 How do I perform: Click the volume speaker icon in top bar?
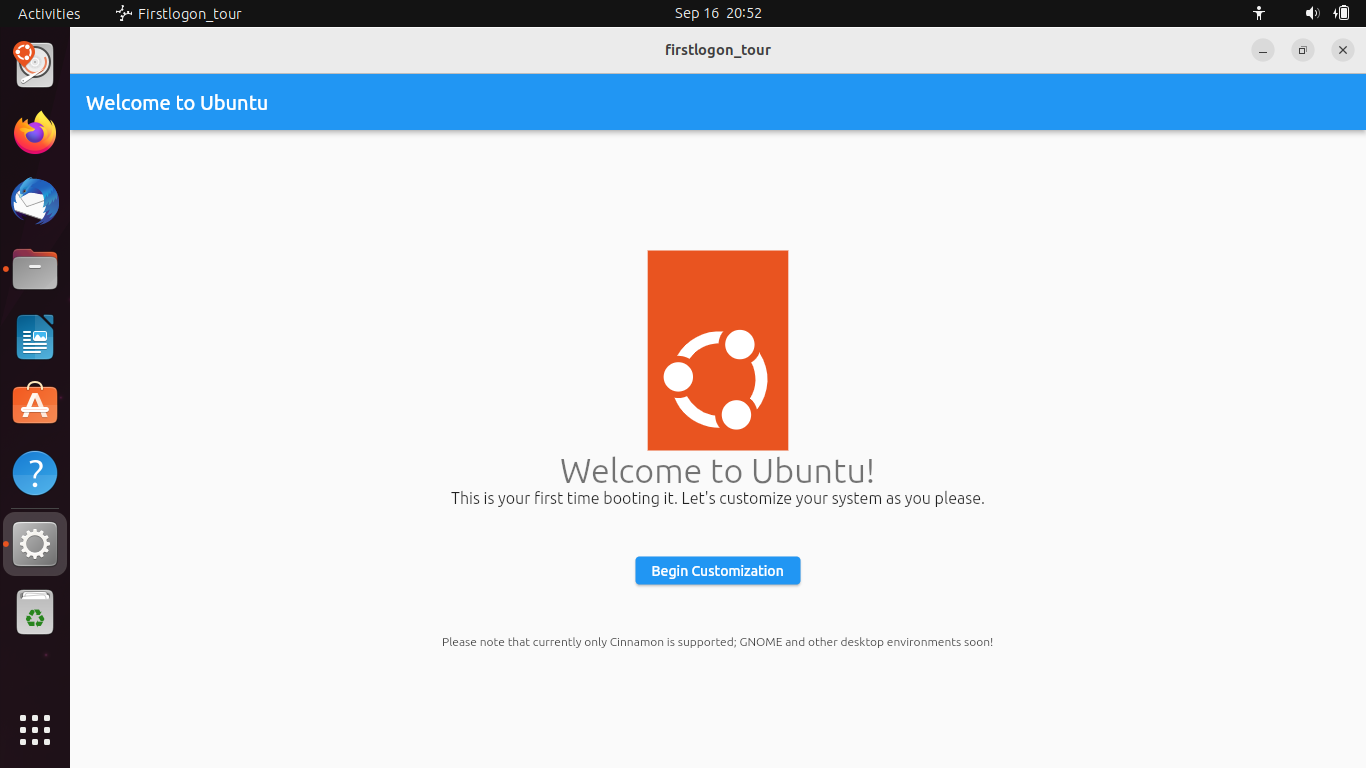pyautogui.click(x=1312, y=13)
